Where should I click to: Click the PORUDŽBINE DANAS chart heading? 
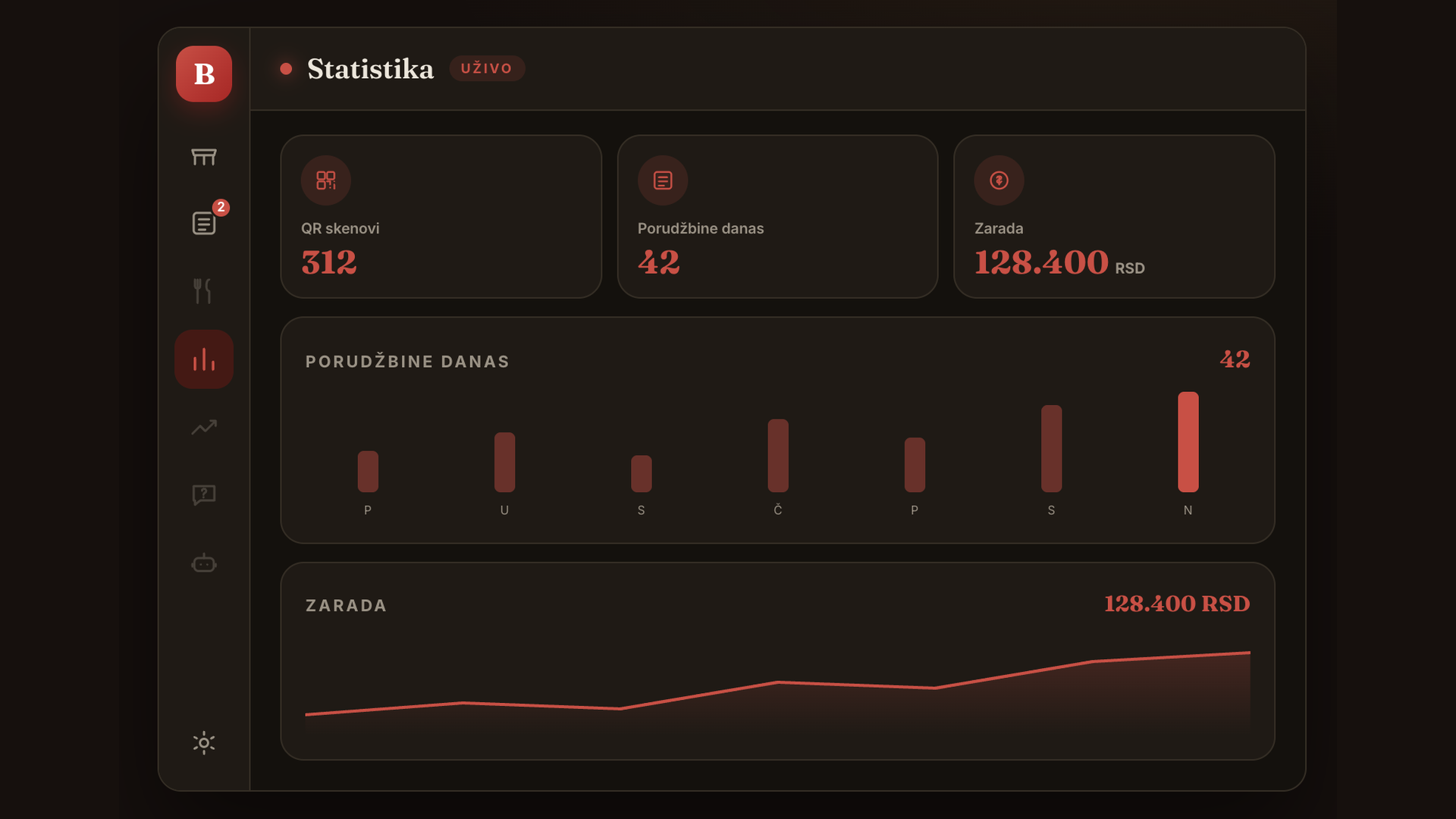[407, 362]
